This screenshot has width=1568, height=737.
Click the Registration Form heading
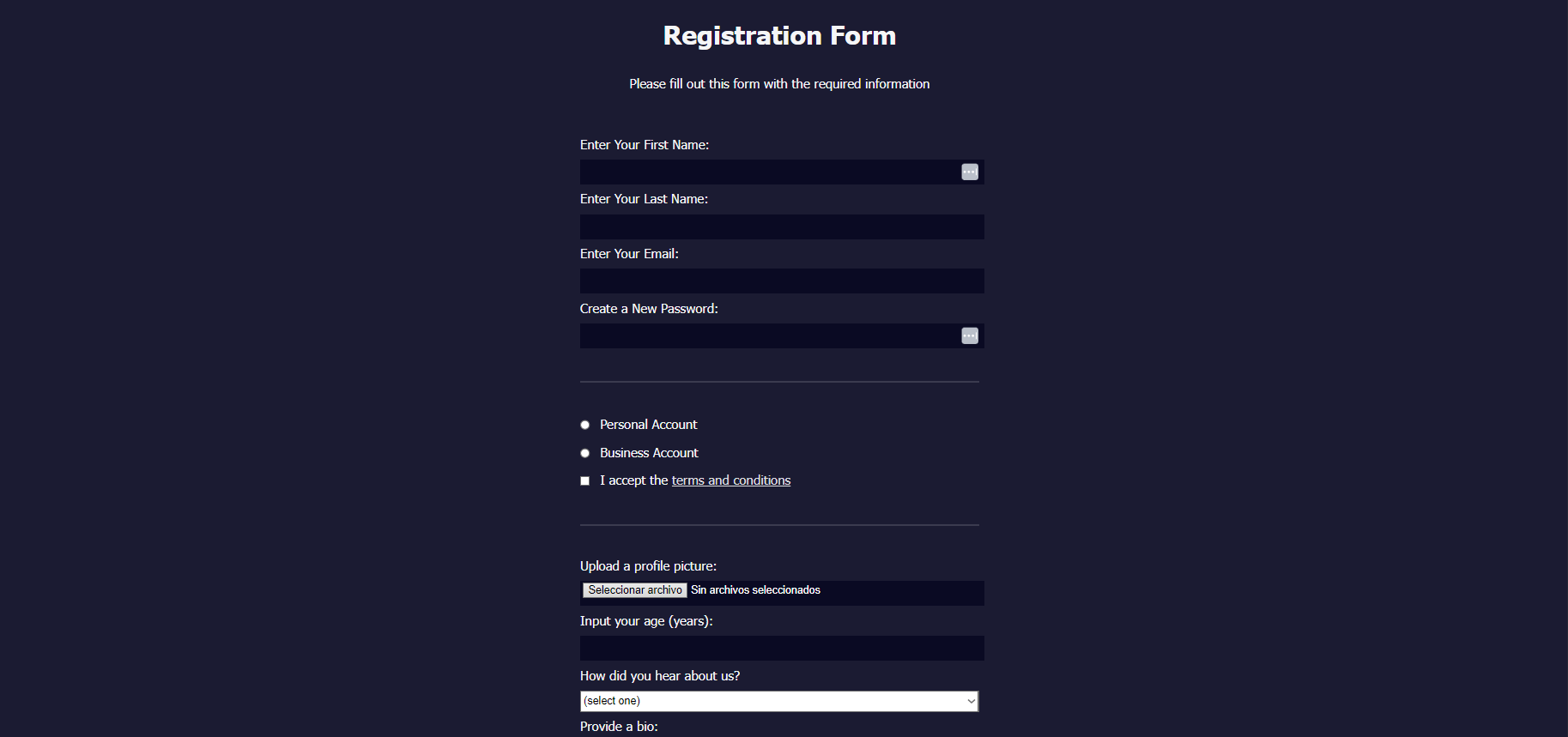[x=778, y=36]
